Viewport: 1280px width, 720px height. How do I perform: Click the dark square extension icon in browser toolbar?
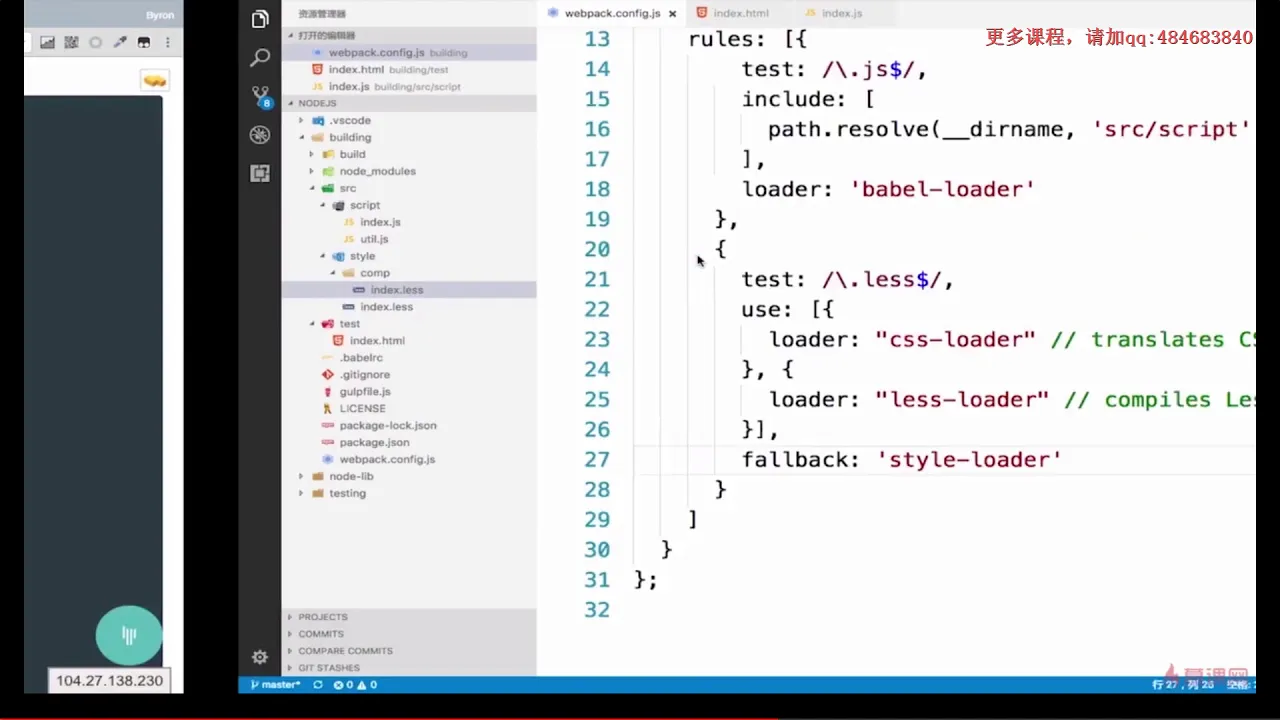click(143, 43)
